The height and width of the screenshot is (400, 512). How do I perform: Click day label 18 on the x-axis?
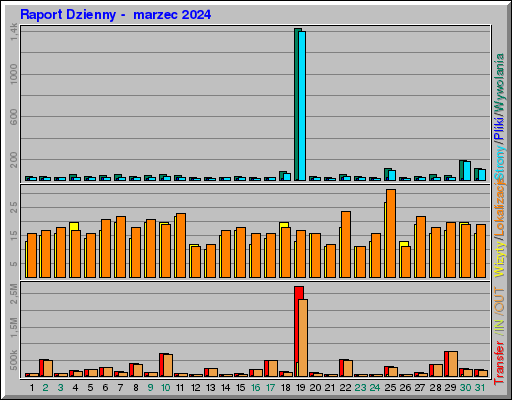pos(286,388)
